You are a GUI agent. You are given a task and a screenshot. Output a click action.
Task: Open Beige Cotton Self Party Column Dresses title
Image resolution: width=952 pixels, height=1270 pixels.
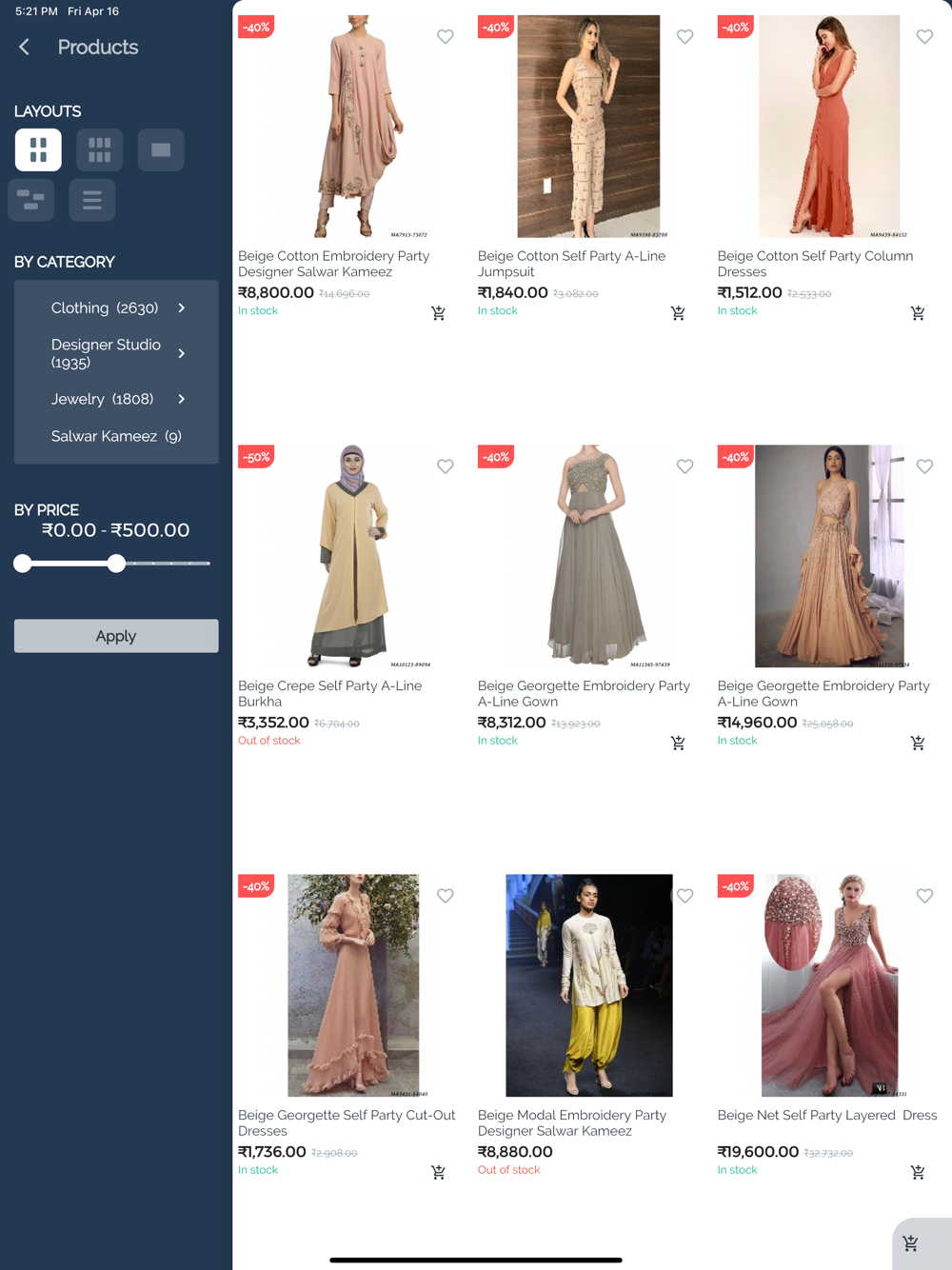pos(815,264)
